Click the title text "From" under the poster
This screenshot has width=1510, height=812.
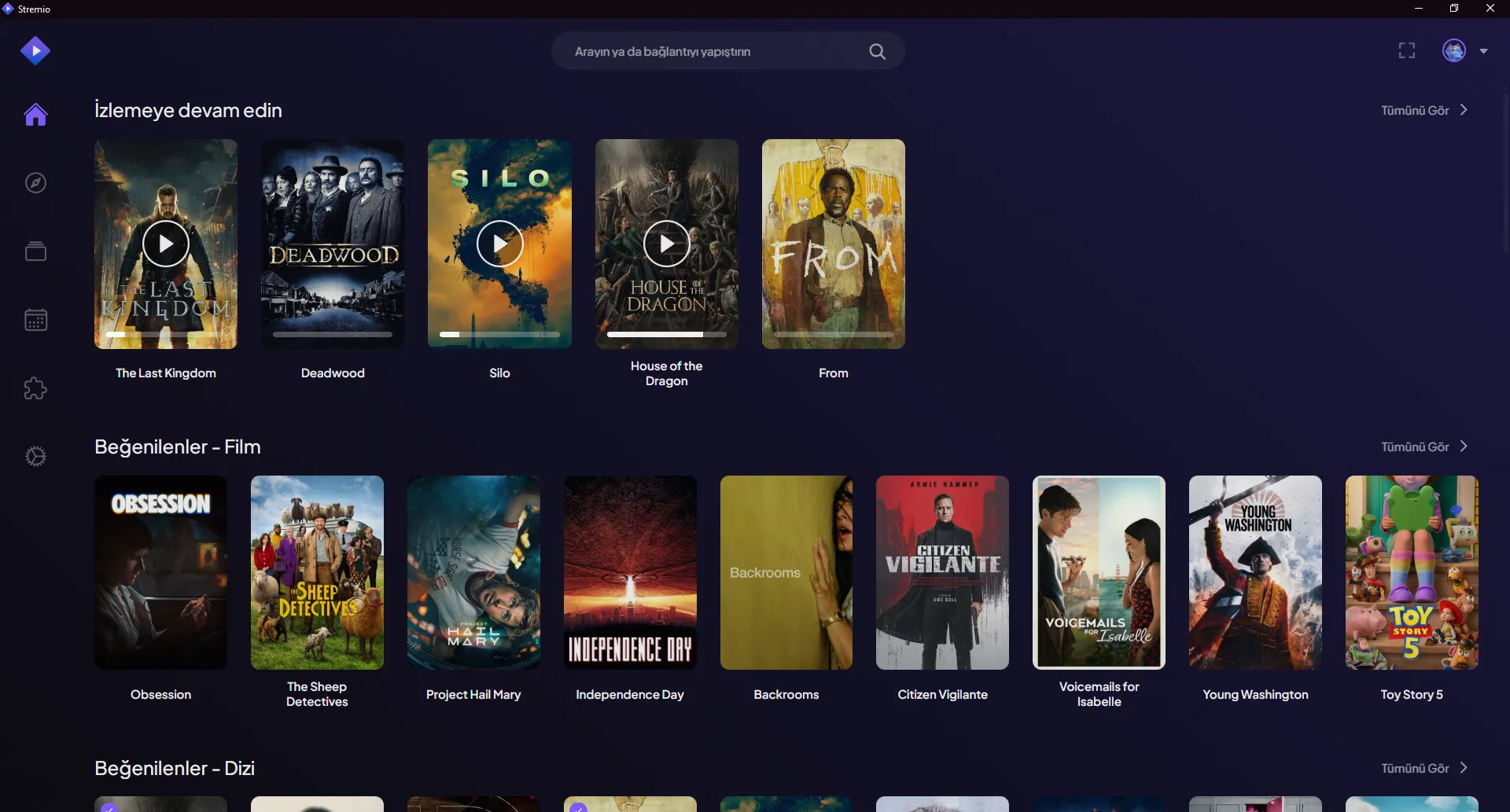coord(834,373)
